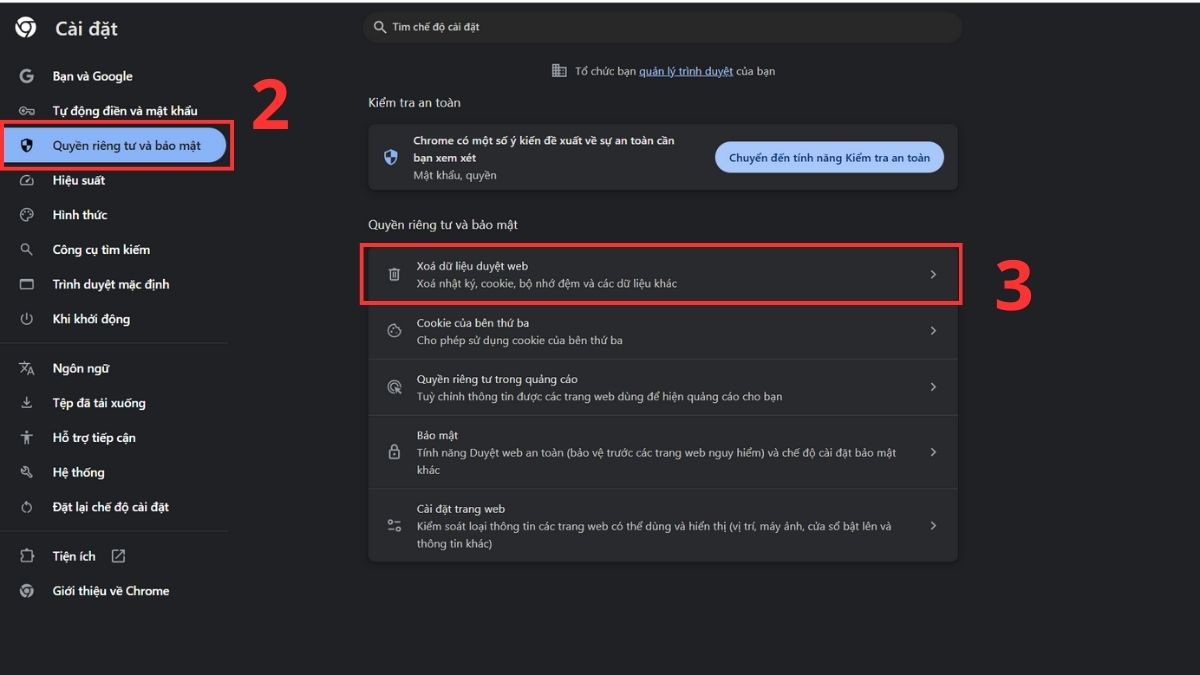Screen dimensions: 1200x675
Task: Open Quyền riêng tư trong quảng cáo chevron
Action: pos(933,387)
